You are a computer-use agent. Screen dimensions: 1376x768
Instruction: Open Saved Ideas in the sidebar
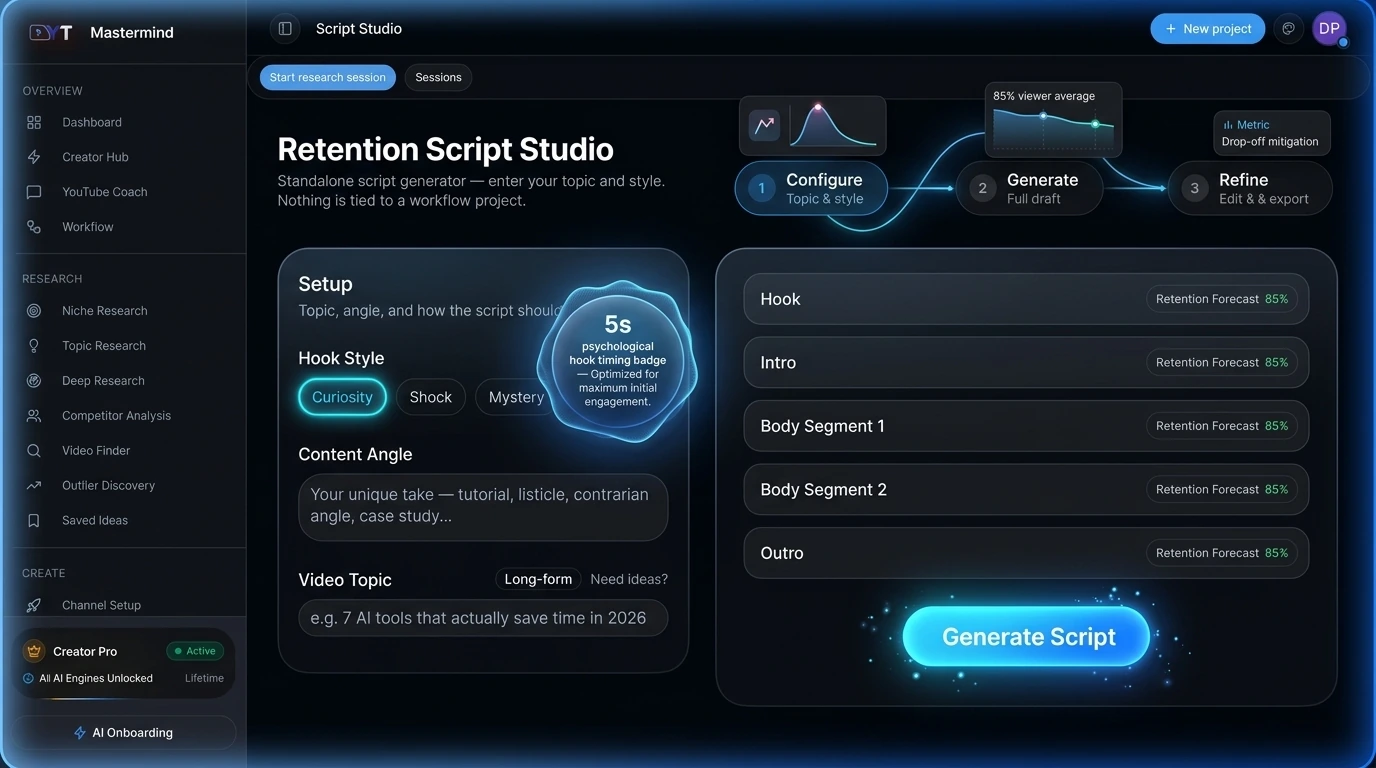tap(95, 521)
